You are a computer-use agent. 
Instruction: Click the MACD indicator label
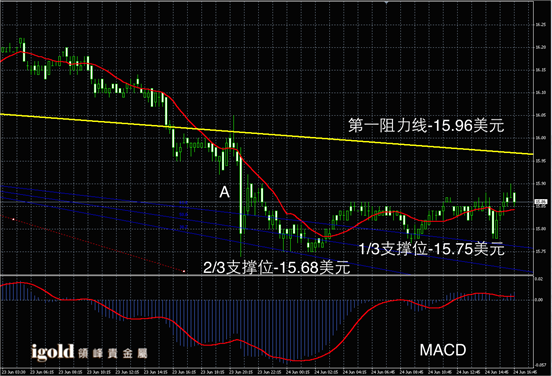pos(443,350)
